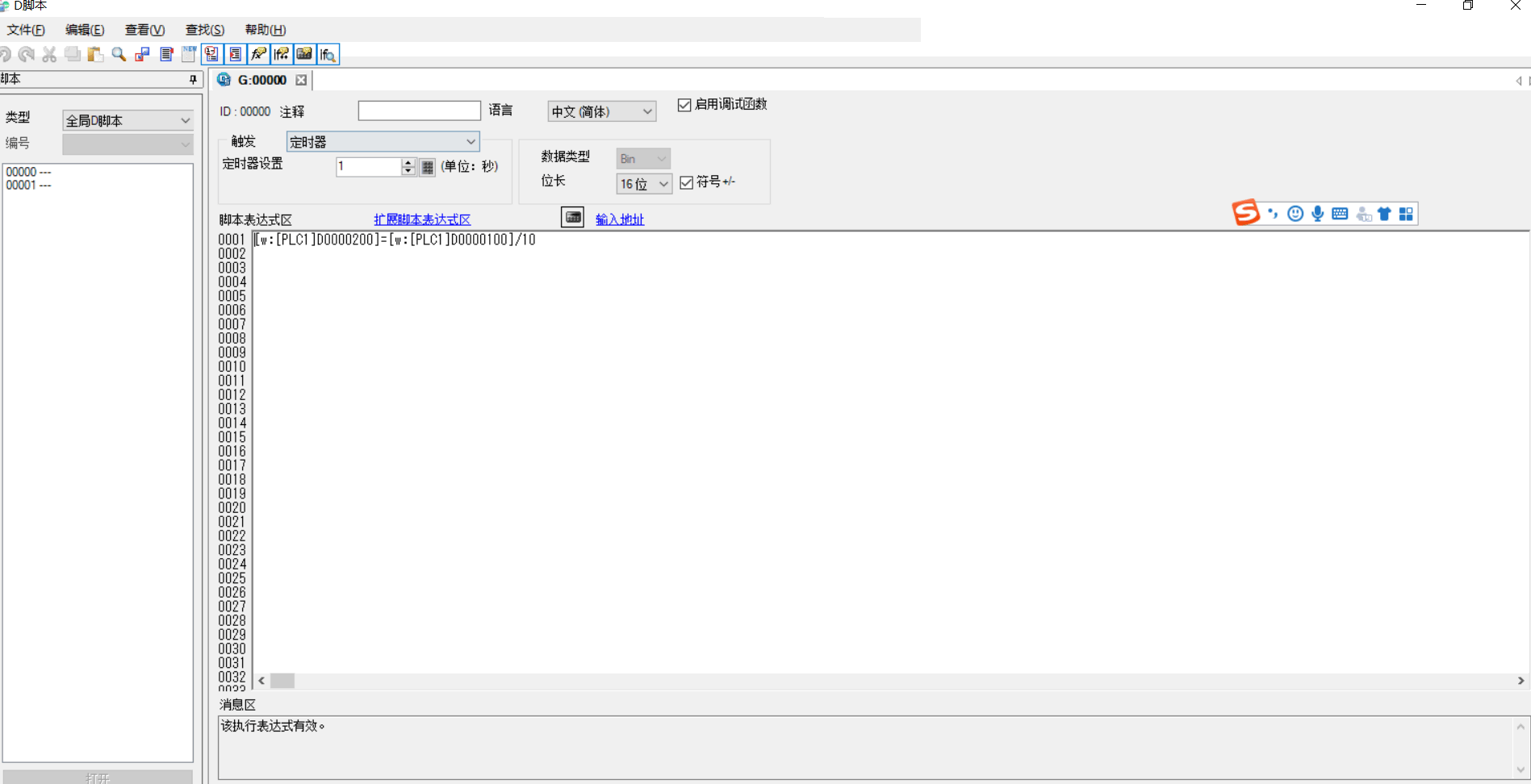The width and height of the screenshot is (1531, 784).
Task: Uncheck the 符号+/- checkbox
Action: (x=687, y=182)
